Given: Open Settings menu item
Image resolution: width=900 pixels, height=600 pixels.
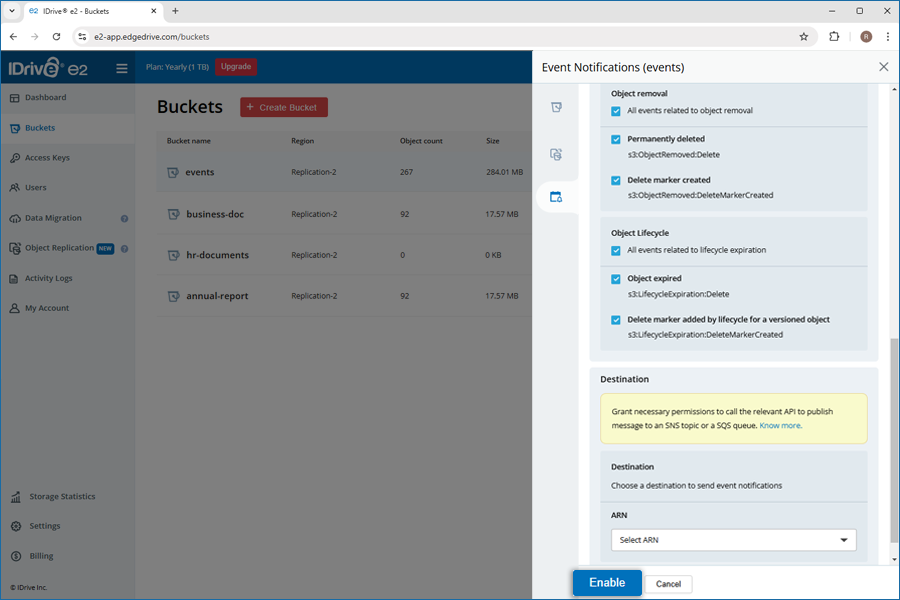Looking at the screenshot, I should coord(45,526).
